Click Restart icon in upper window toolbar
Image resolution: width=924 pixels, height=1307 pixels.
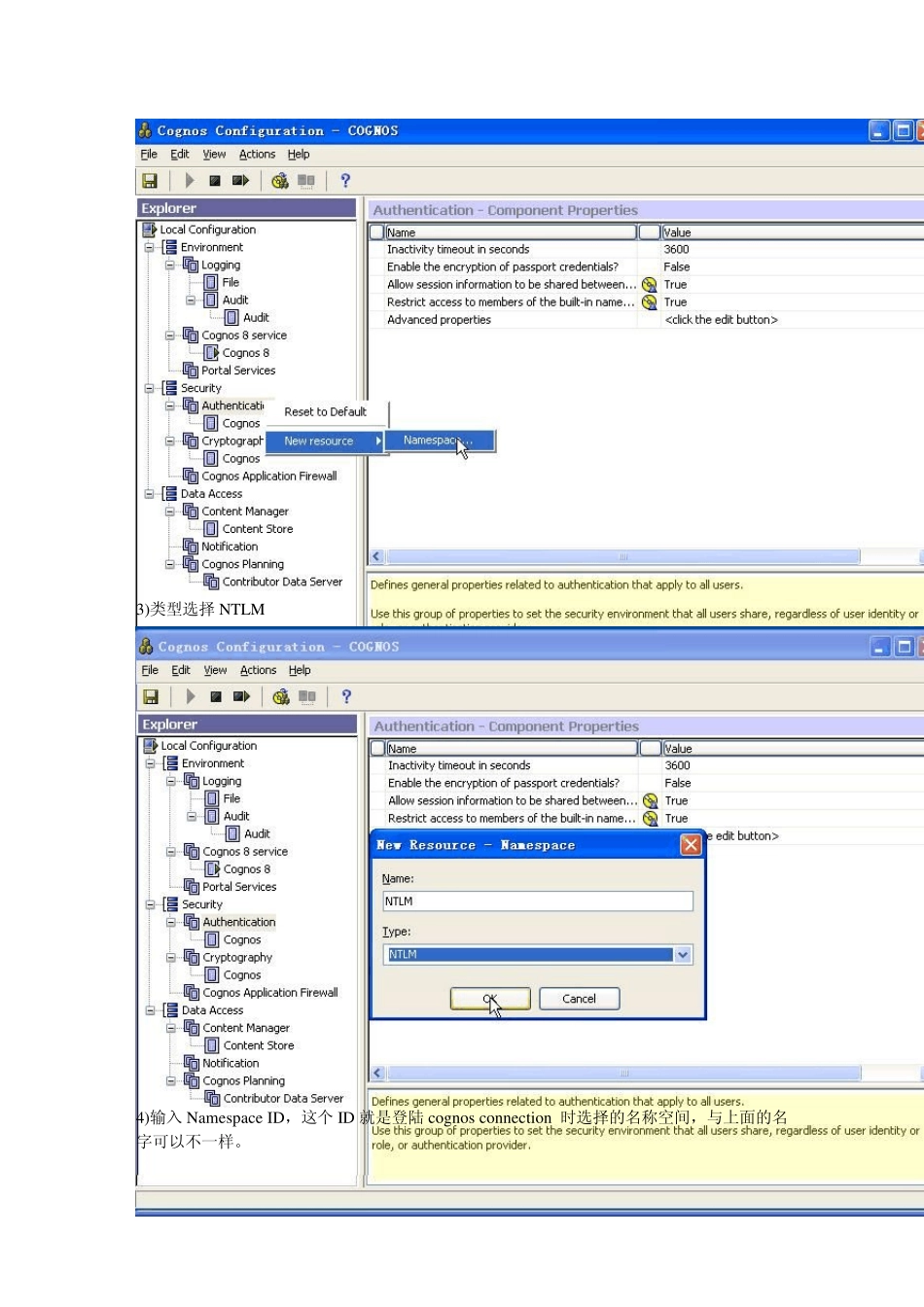(240, 181)
